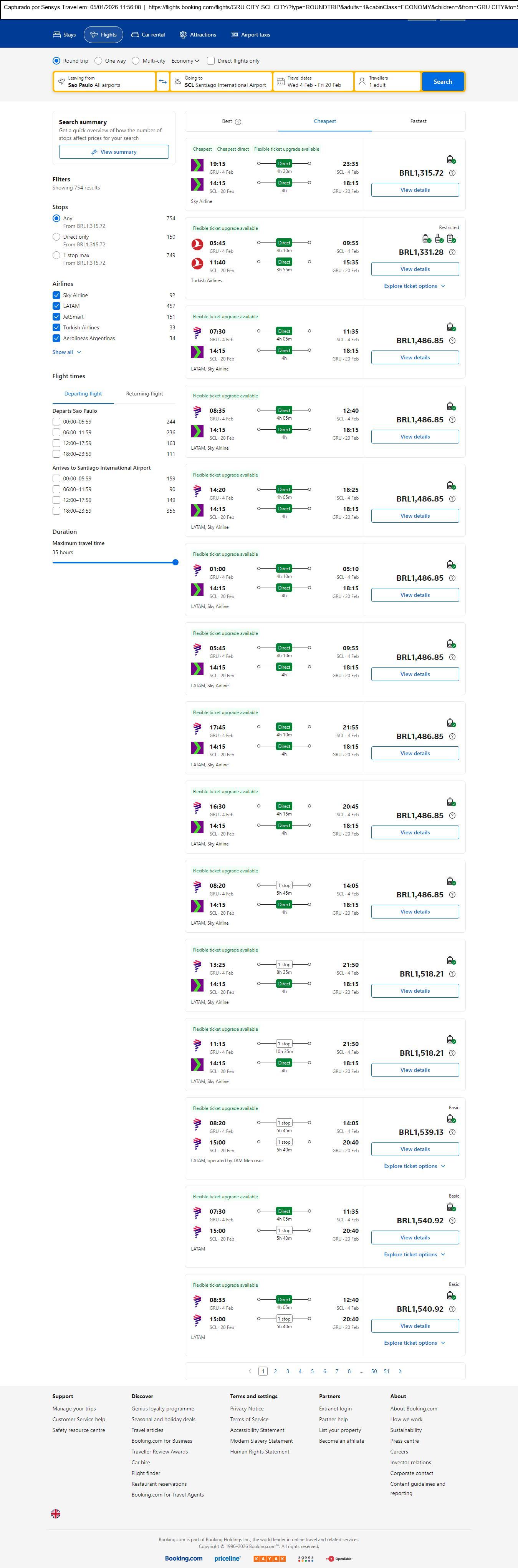Click the UK flag language icon in the footer
The image size is (518, 1568).
pyautogui.click(x=55, y=1513)
